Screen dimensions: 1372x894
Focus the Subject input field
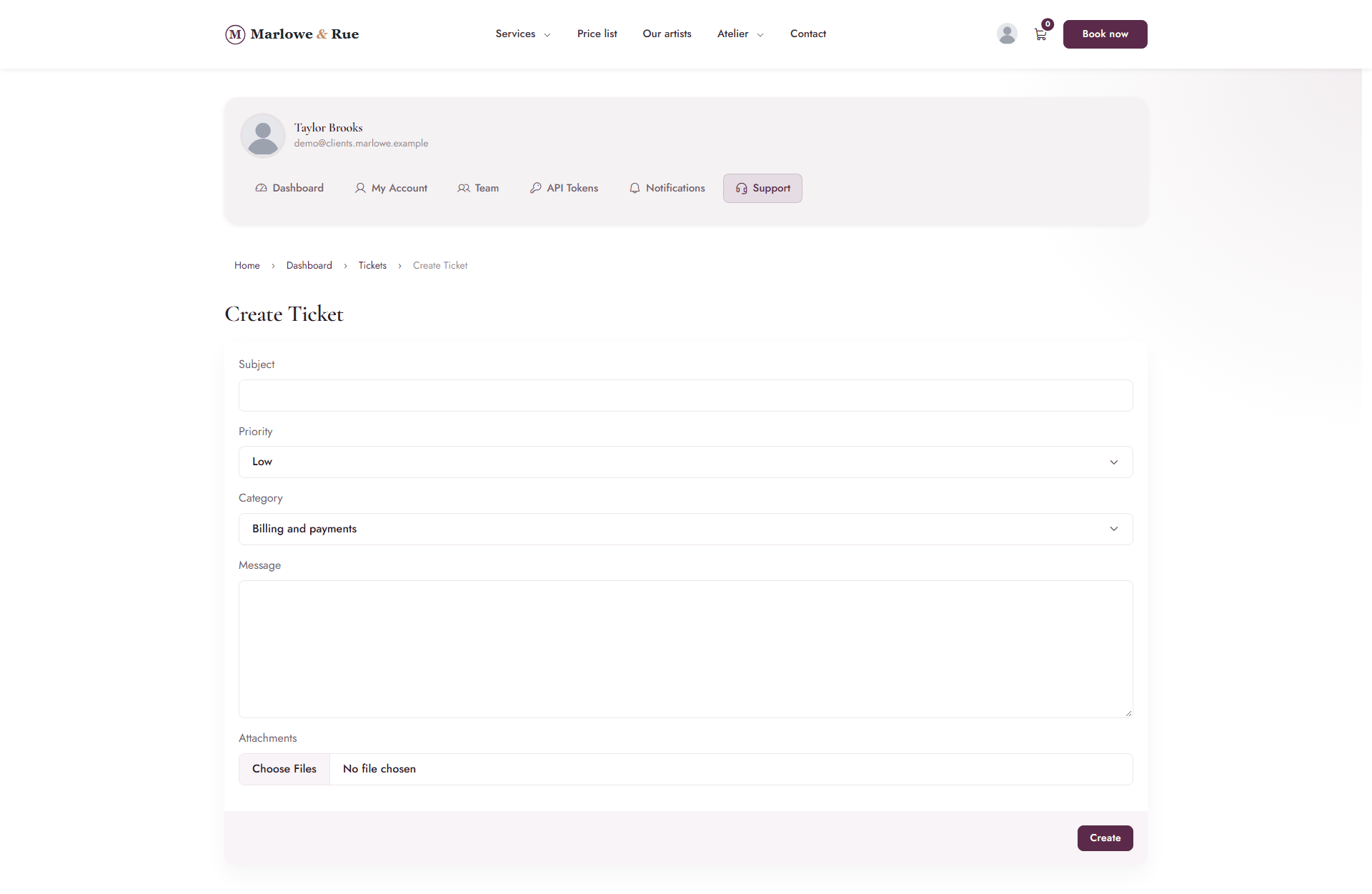coord(685,395)
